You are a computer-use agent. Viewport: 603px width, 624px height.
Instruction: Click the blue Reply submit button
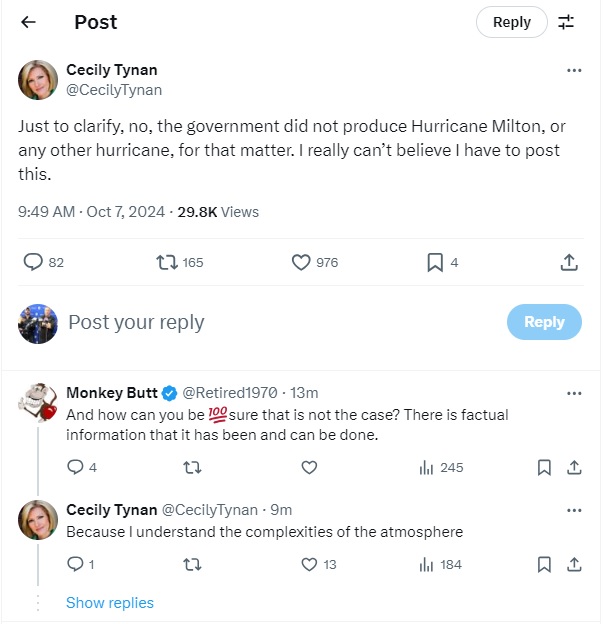[544, 322]
